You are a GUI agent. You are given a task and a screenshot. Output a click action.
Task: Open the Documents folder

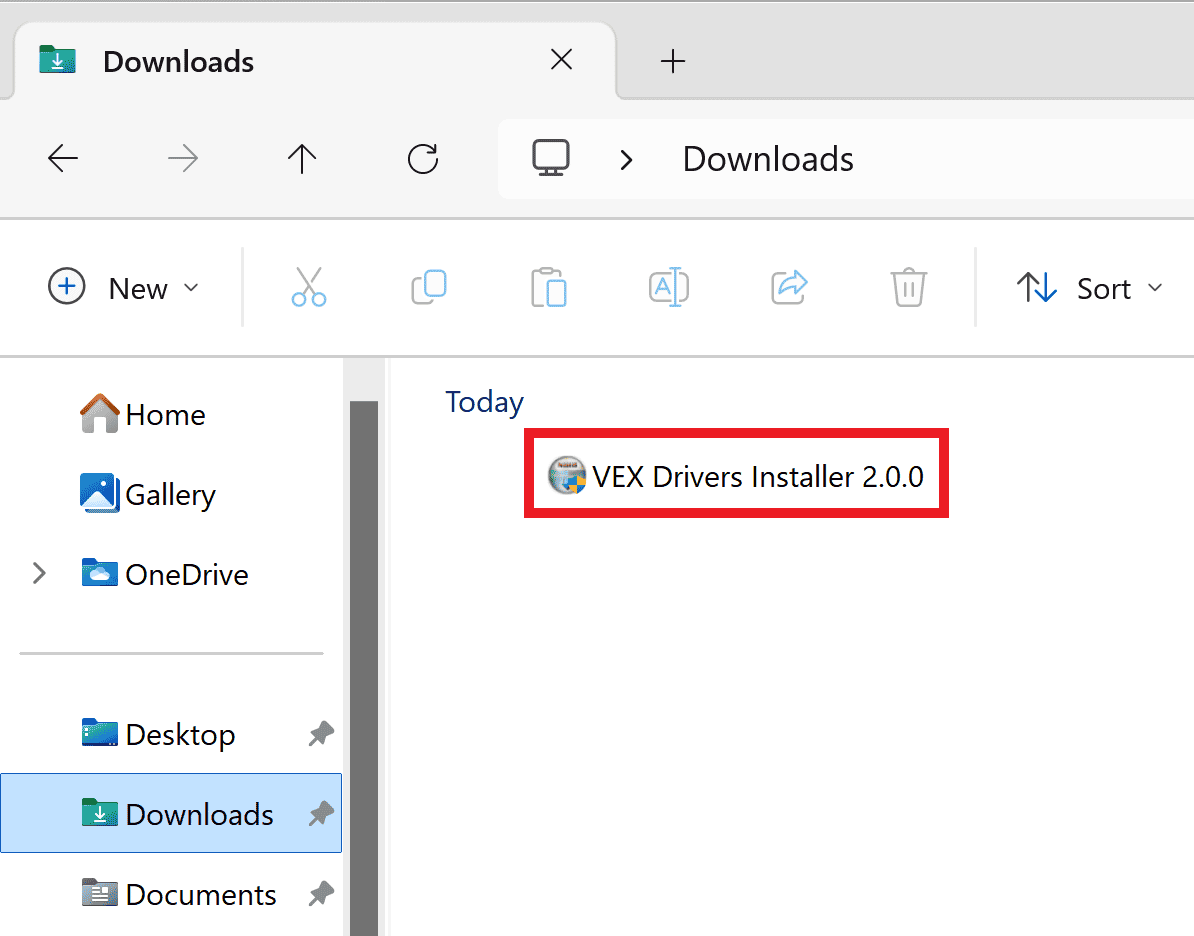(x=201, y=894)
